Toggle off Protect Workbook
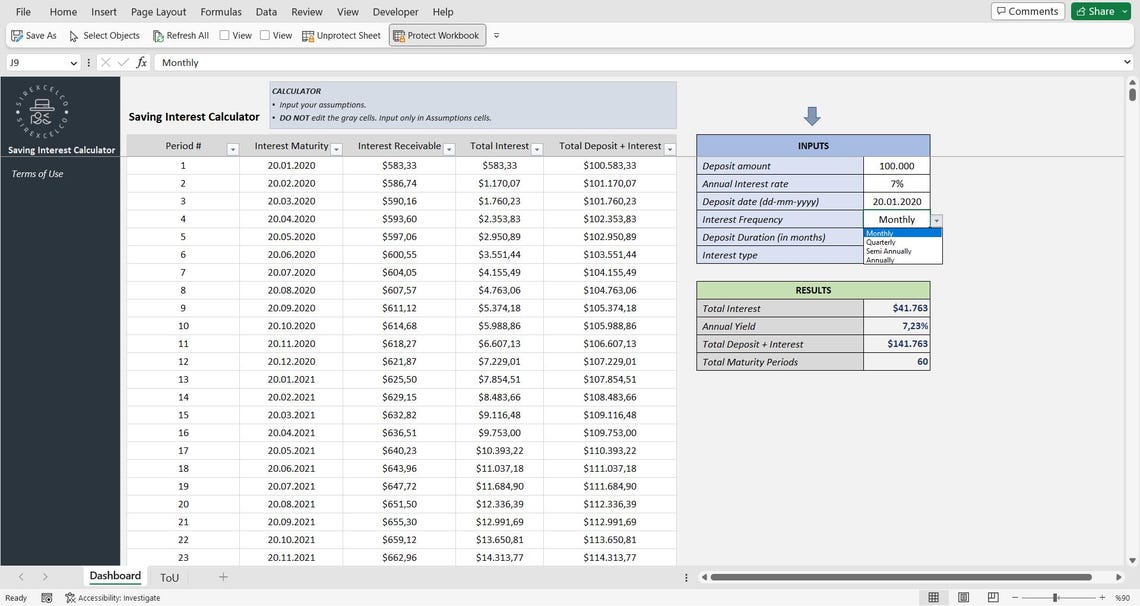 point(437,35)
